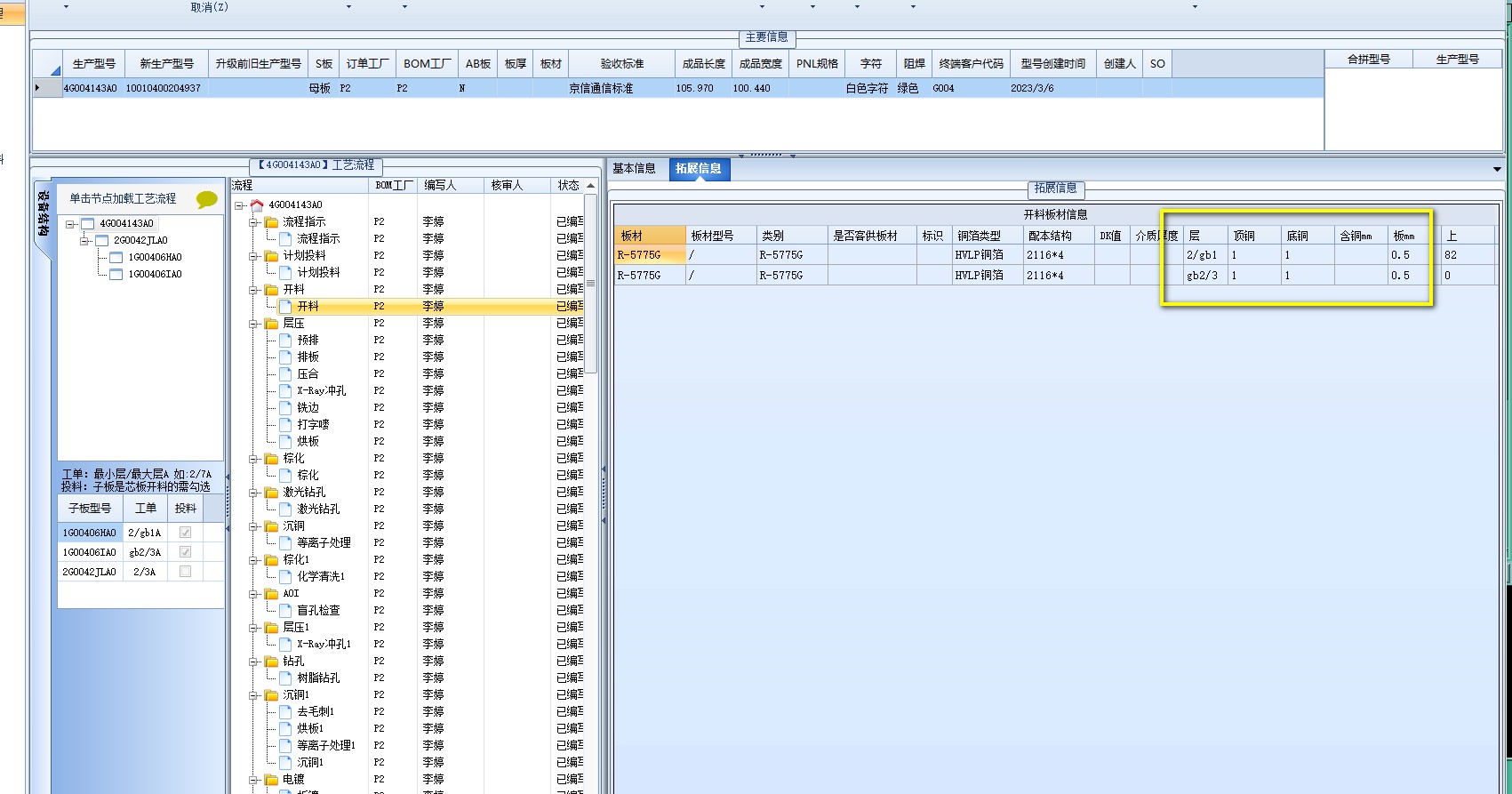
Task: Click the 京信通信标准 cell
Action: 621,88
